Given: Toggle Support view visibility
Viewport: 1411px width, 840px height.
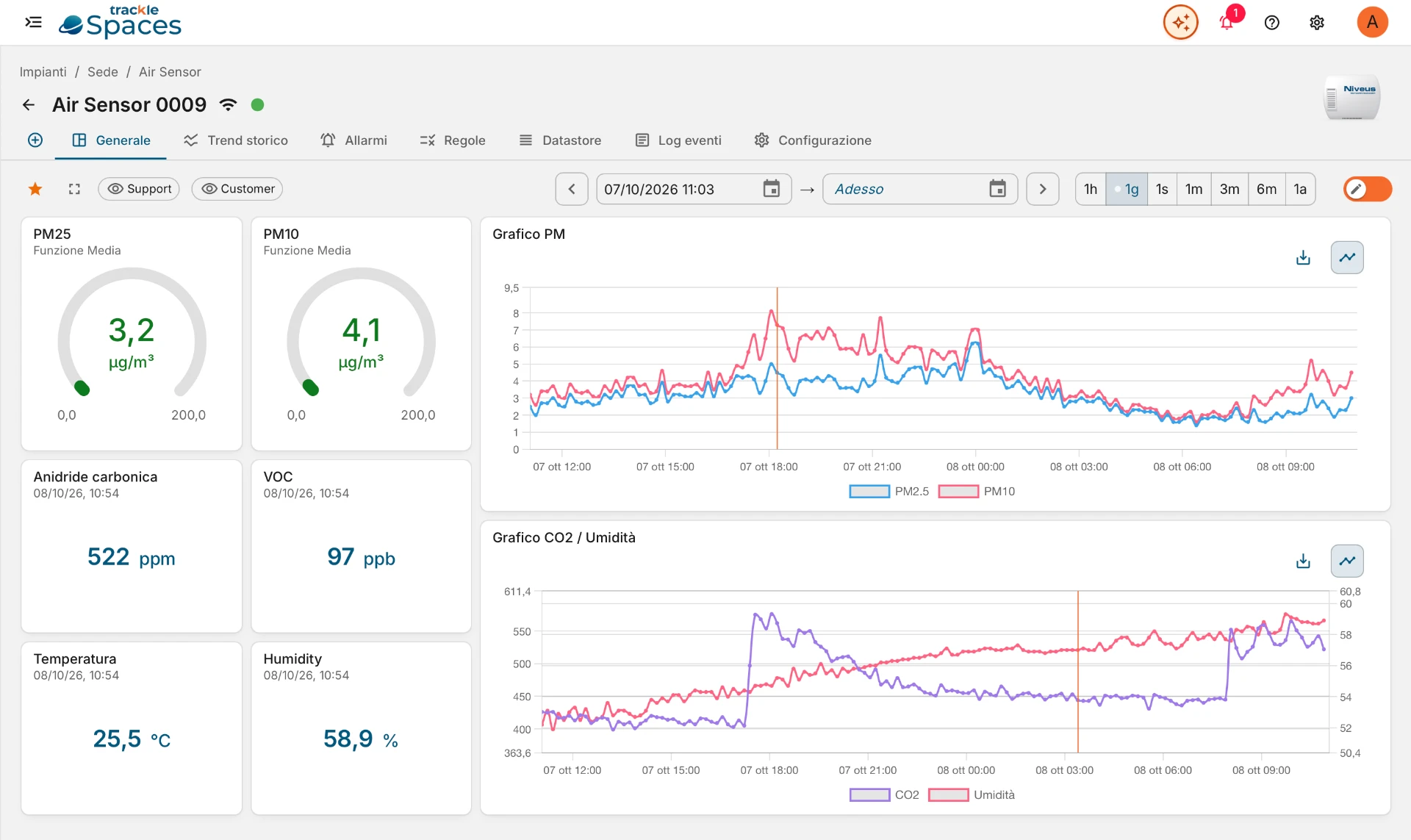Looking at the screenshot, I should [x=139, y=189].
